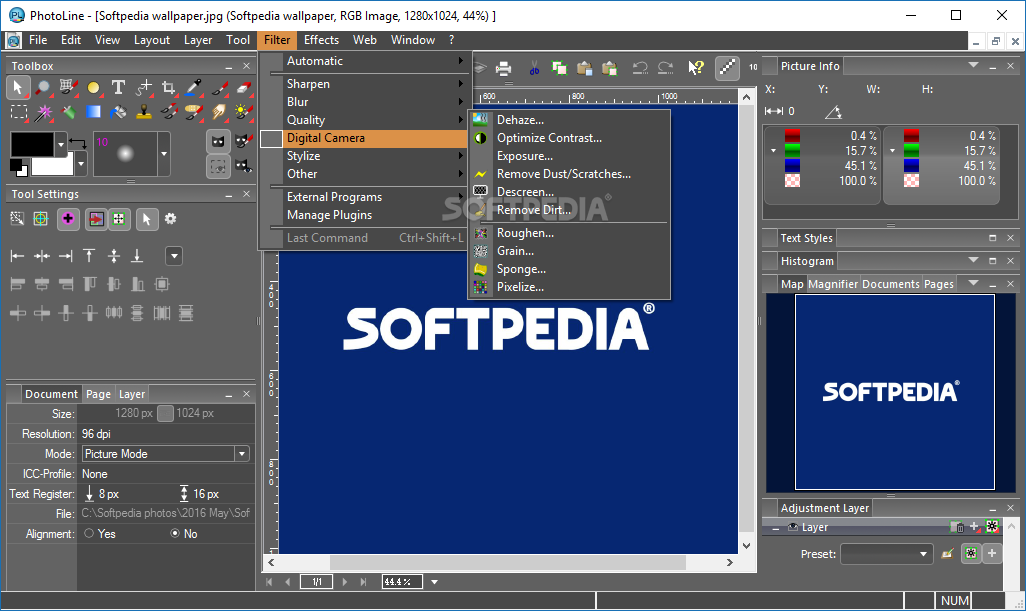Click the context help arrow-question icon
Viewport: 1026px width, 611px height.
[x=696, y=67]
